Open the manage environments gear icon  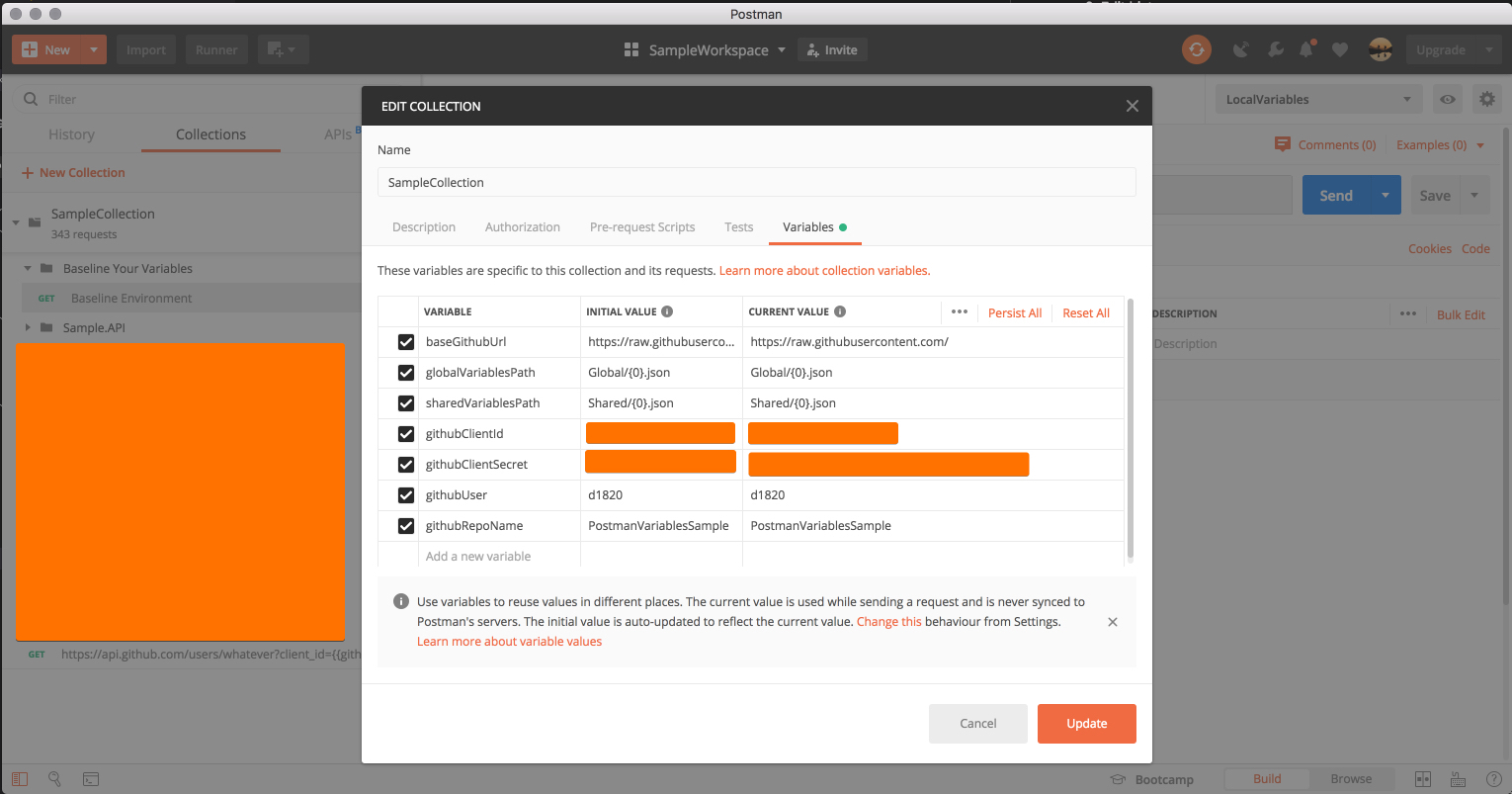[1486, 99]
